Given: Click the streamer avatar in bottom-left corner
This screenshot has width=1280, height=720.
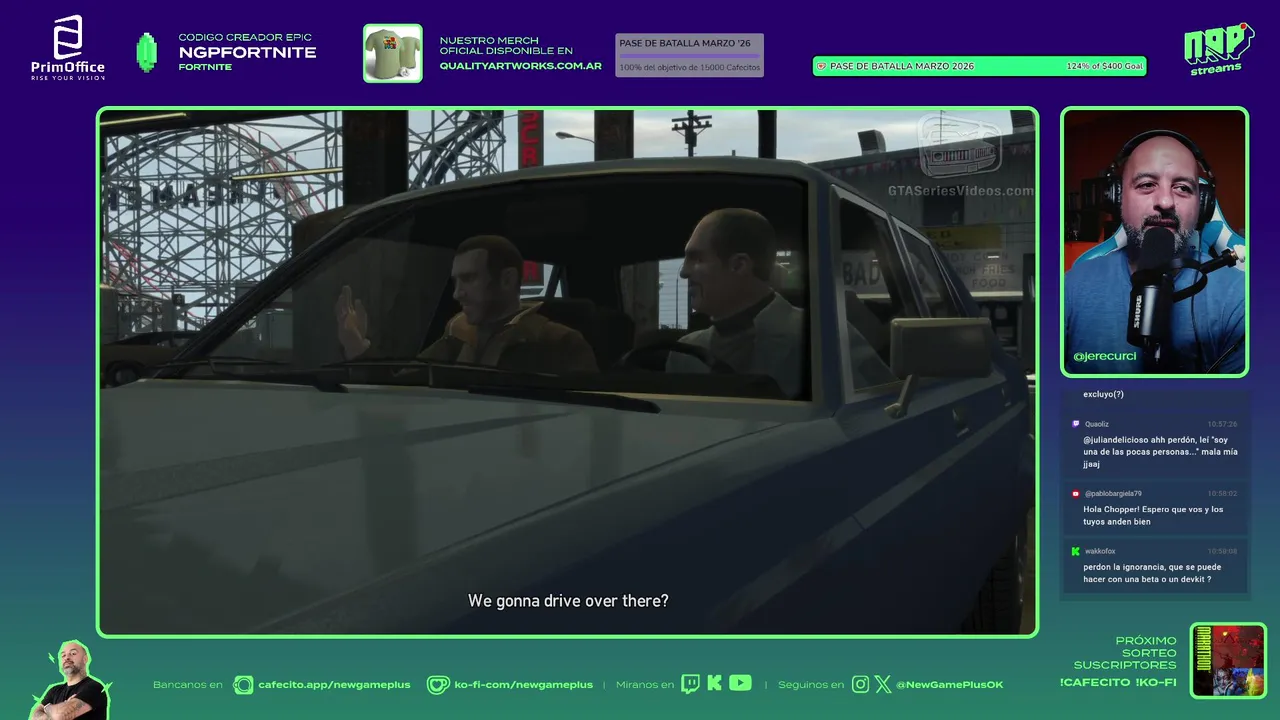Looking at the screenshot, I should point(70,680).
